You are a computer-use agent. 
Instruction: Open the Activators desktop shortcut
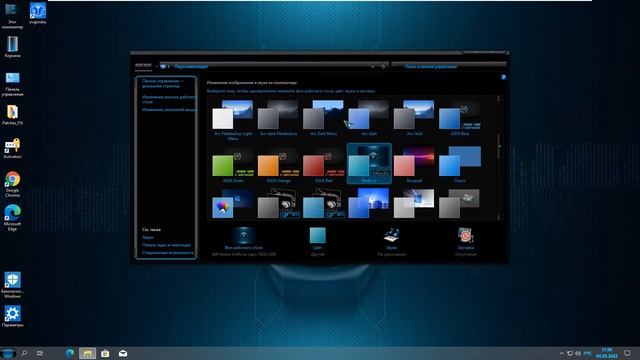12,149
